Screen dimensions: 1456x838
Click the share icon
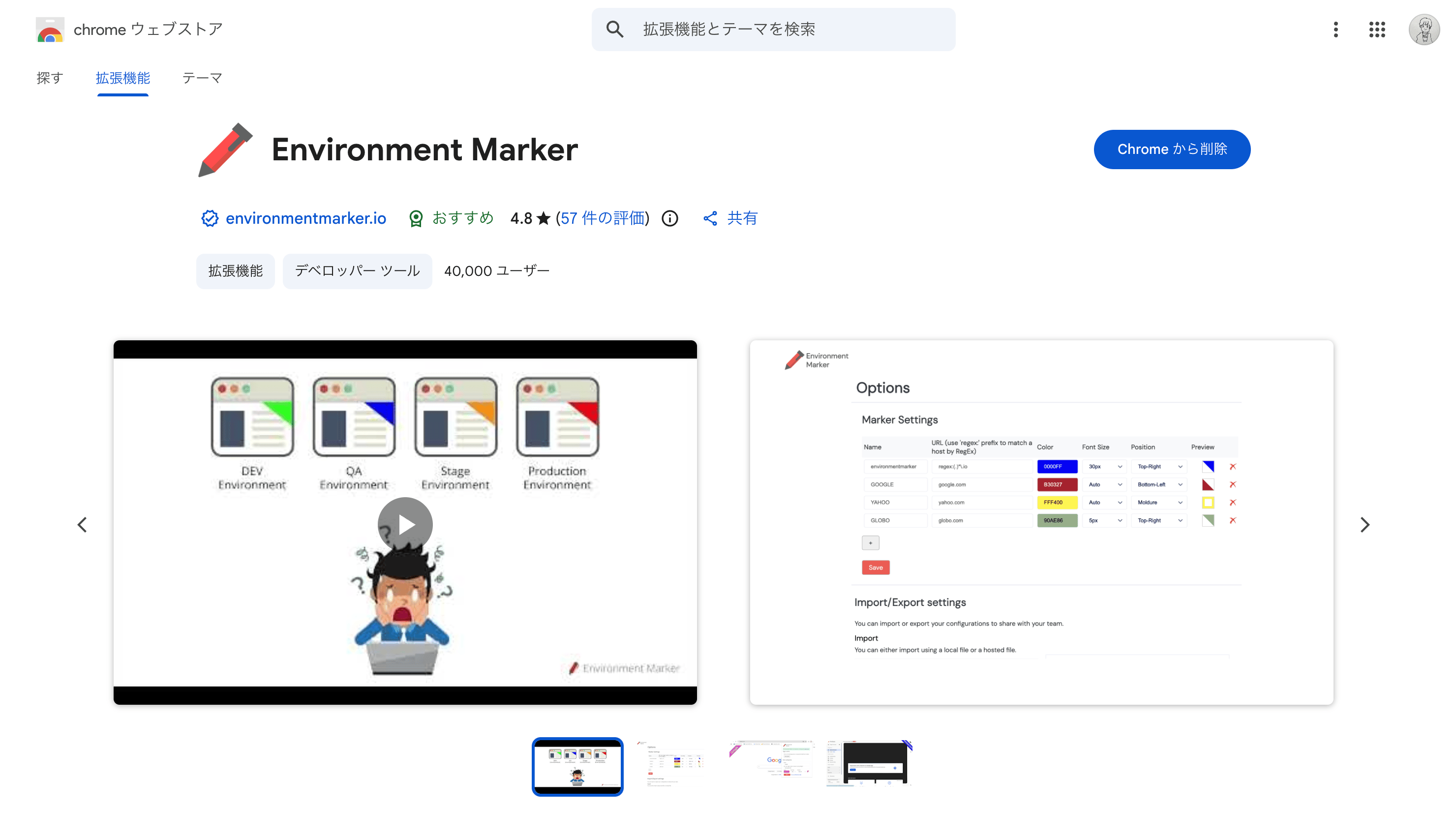click(x=710, y=218)
